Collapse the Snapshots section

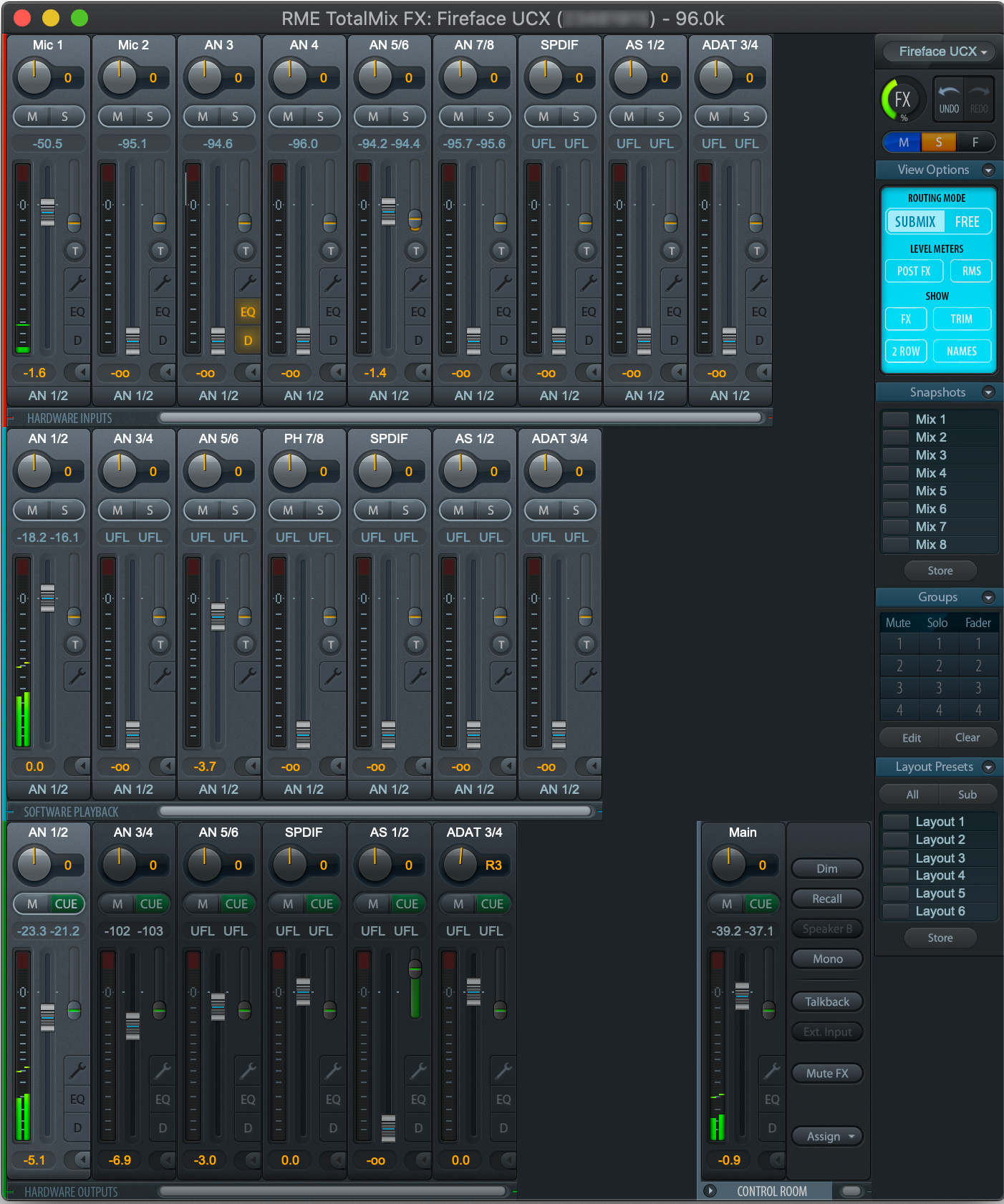[988, 392]
